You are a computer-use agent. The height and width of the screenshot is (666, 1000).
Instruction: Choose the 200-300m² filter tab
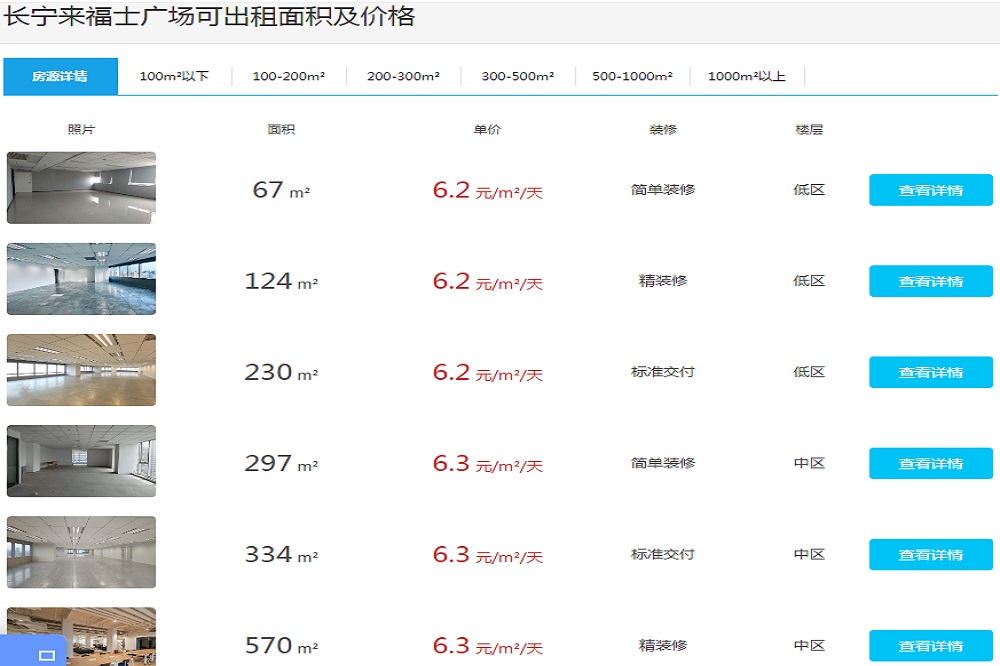pyautogui.click(x=403, y=77)
